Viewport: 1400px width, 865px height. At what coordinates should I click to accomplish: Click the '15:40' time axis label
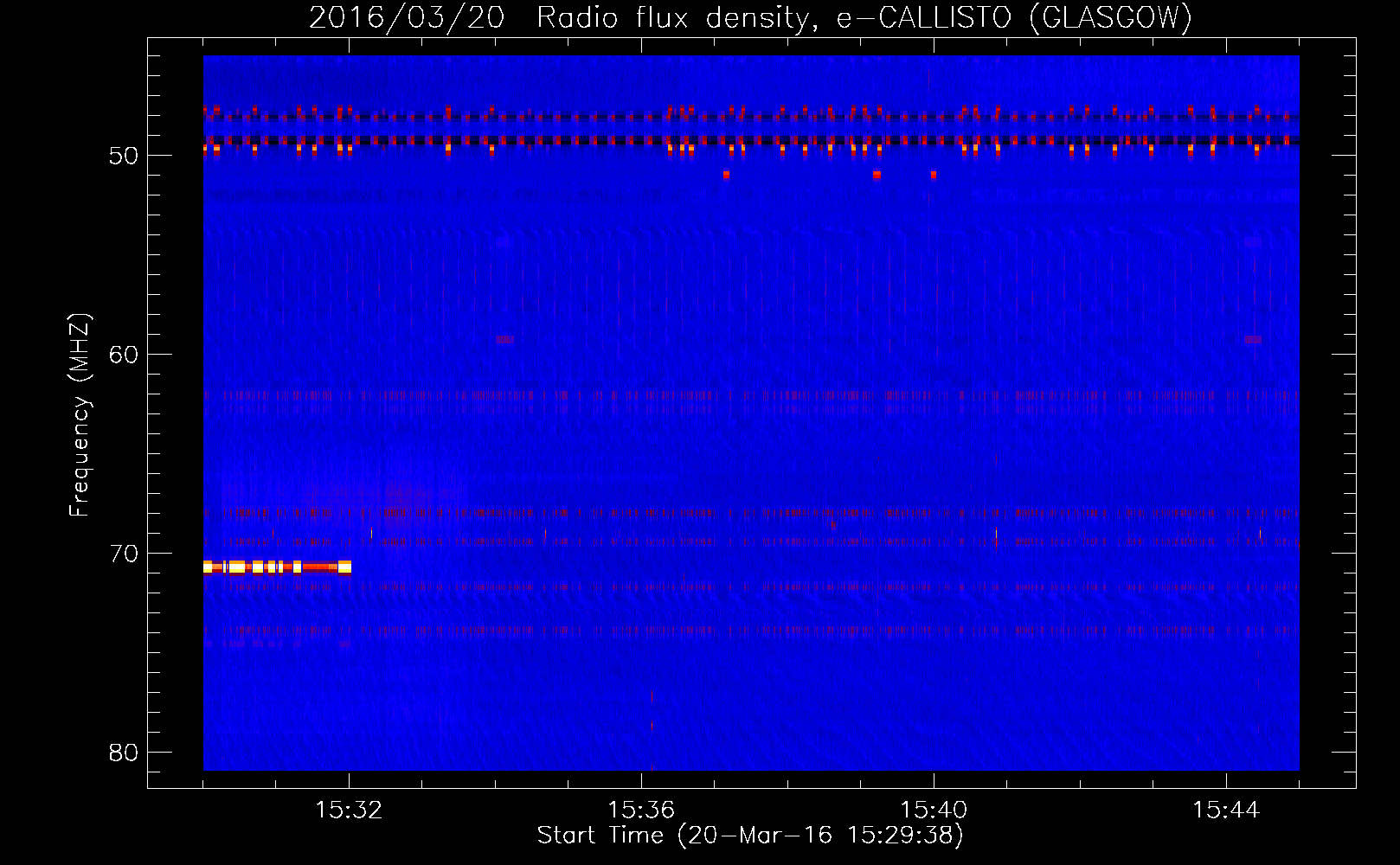934,811
